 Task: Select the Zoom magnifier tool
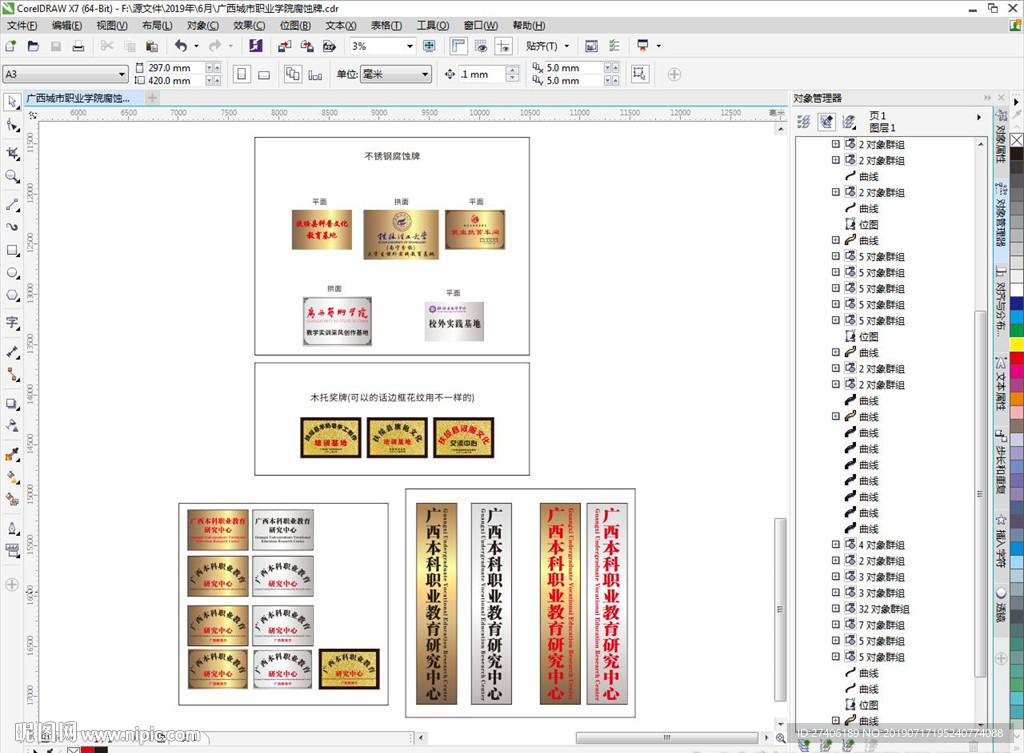[13, 177]
